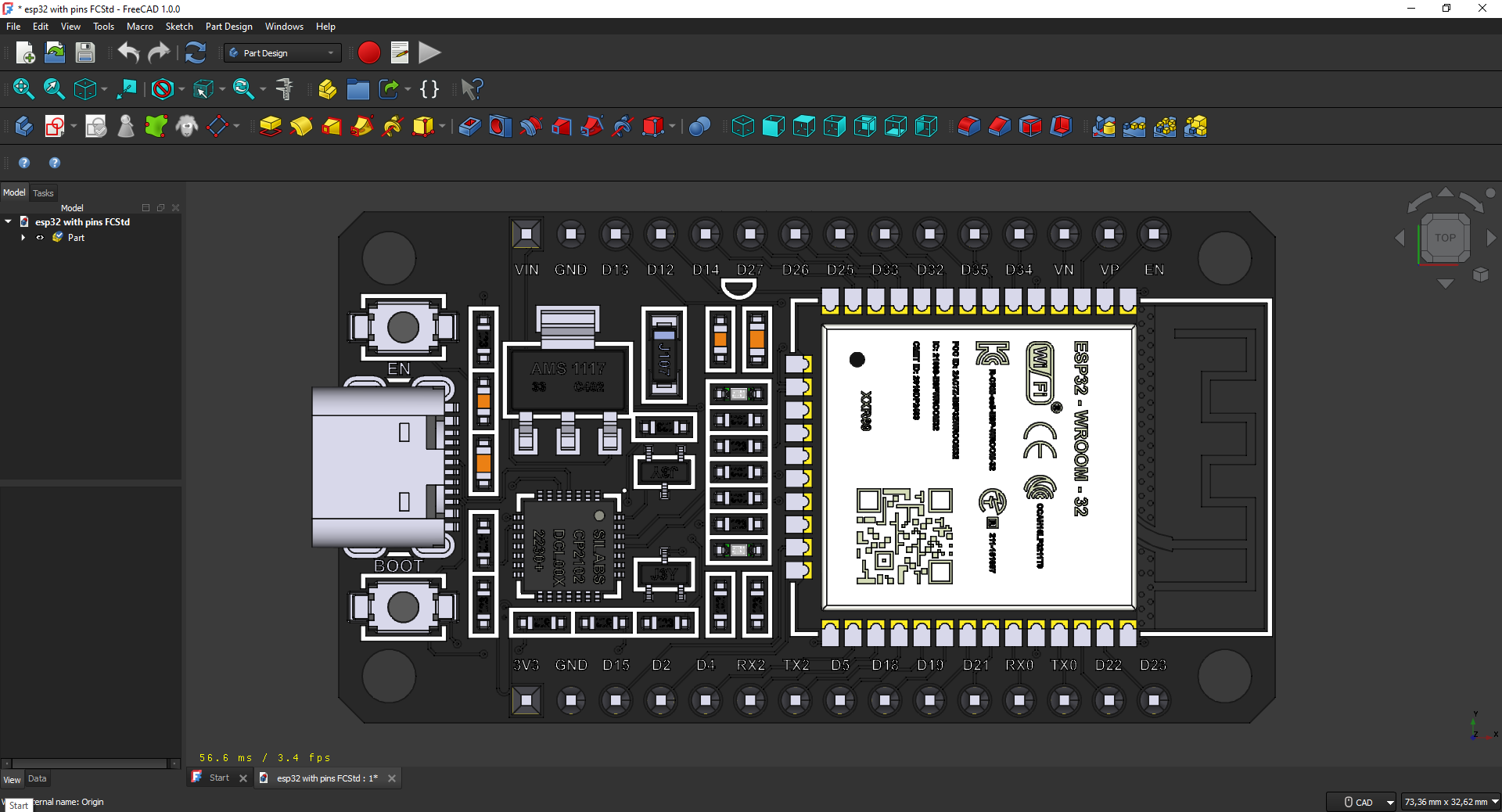Open the Macro menu
1502x812 pixels.
click(x=140, y=27)
